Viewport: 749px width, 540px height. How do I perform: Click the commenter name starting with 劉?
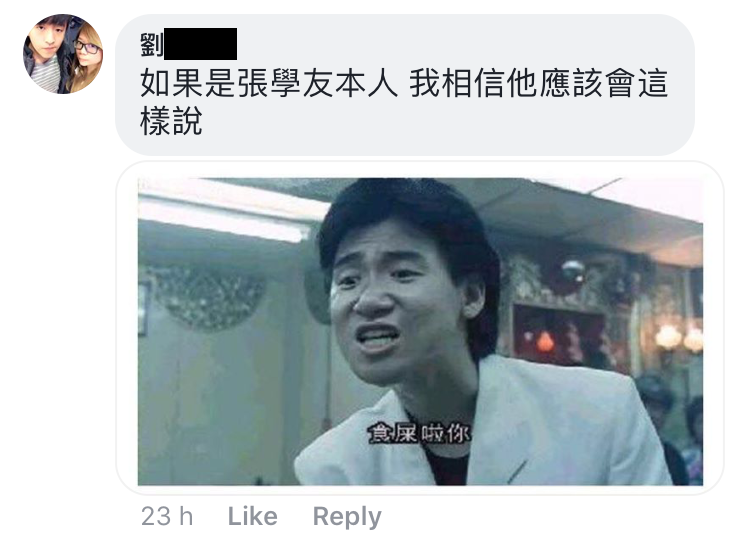pyautogui.click(x=189, y=44)
